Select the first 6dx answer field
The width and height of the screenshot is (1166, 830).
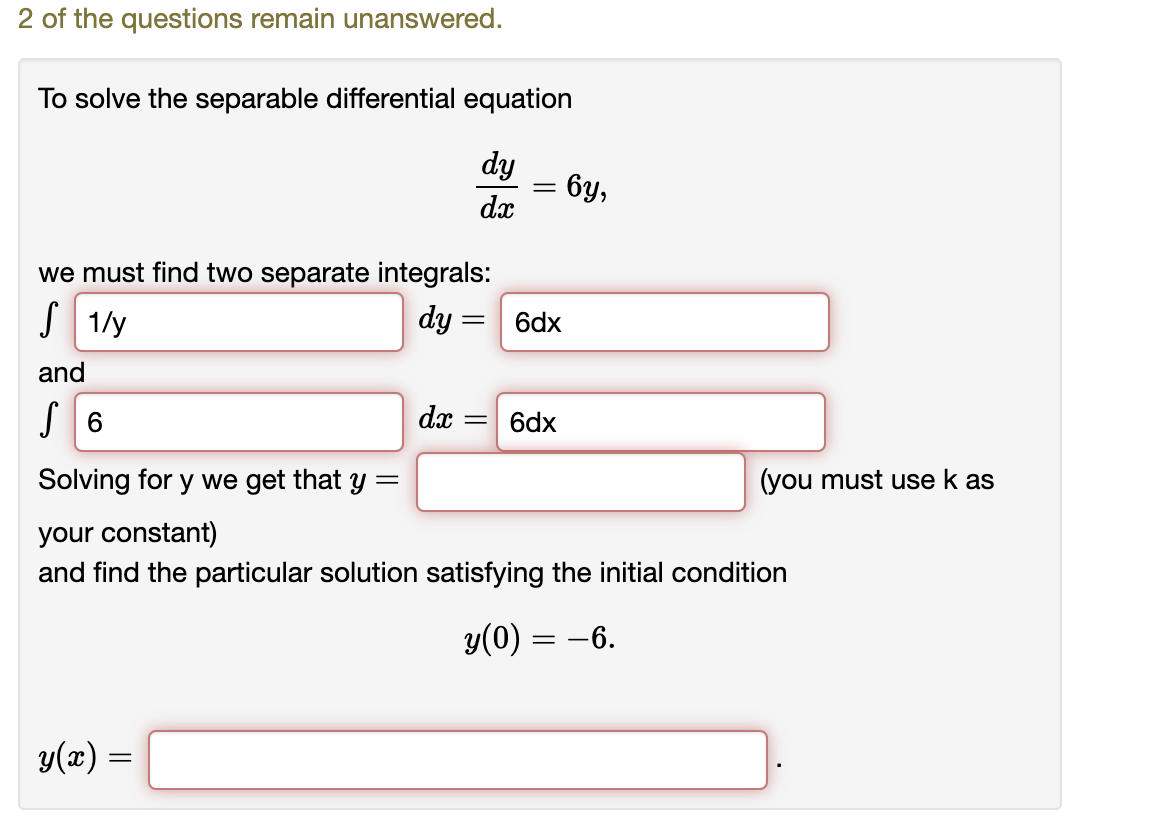point(663,322)
